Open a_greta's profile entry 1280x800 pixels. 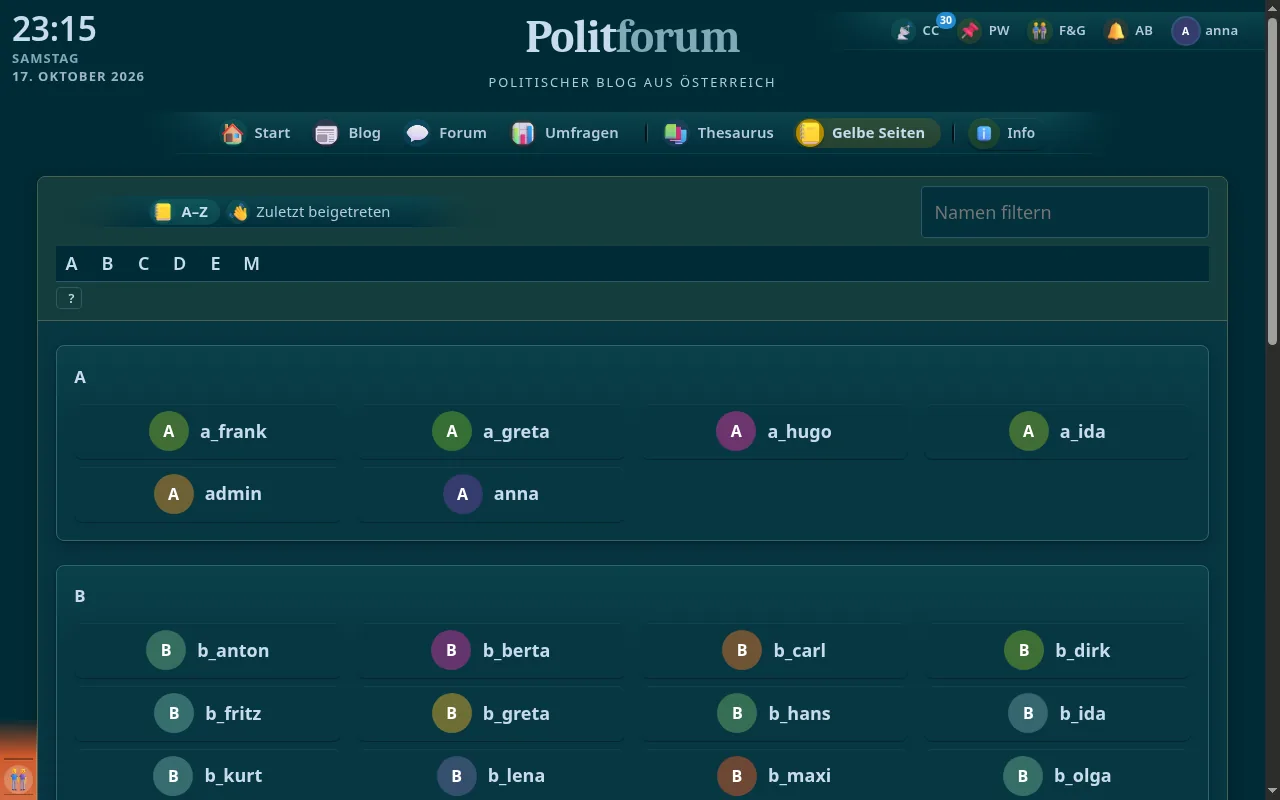(491, 431)
